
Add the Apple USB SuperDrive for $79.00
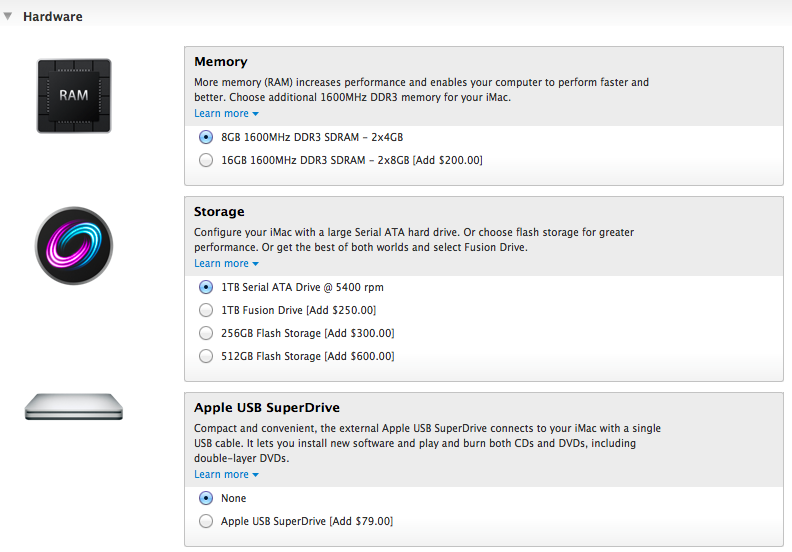coord(206,521)
